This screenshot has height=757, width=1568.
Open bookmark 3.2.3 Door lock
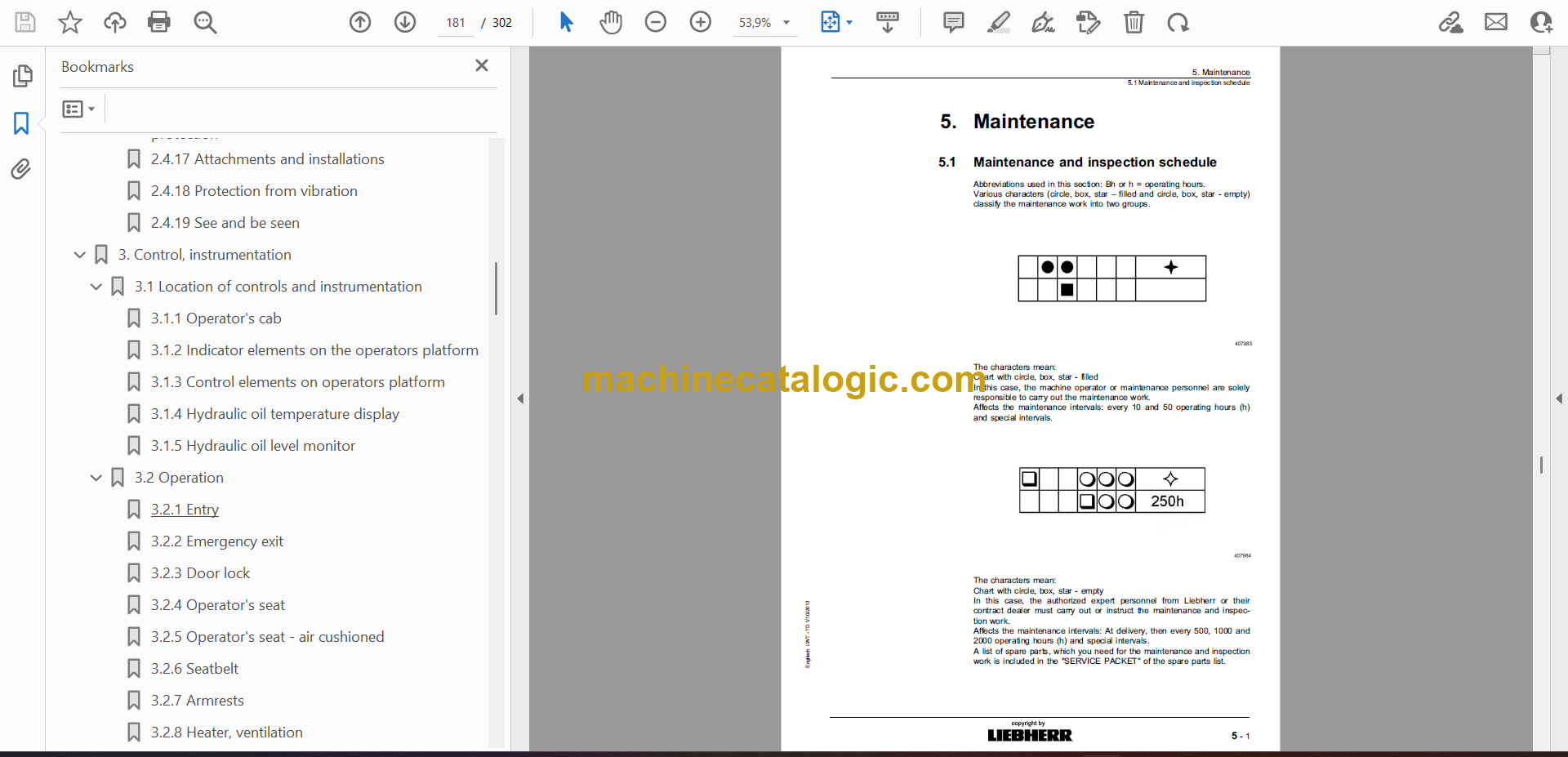200,573
